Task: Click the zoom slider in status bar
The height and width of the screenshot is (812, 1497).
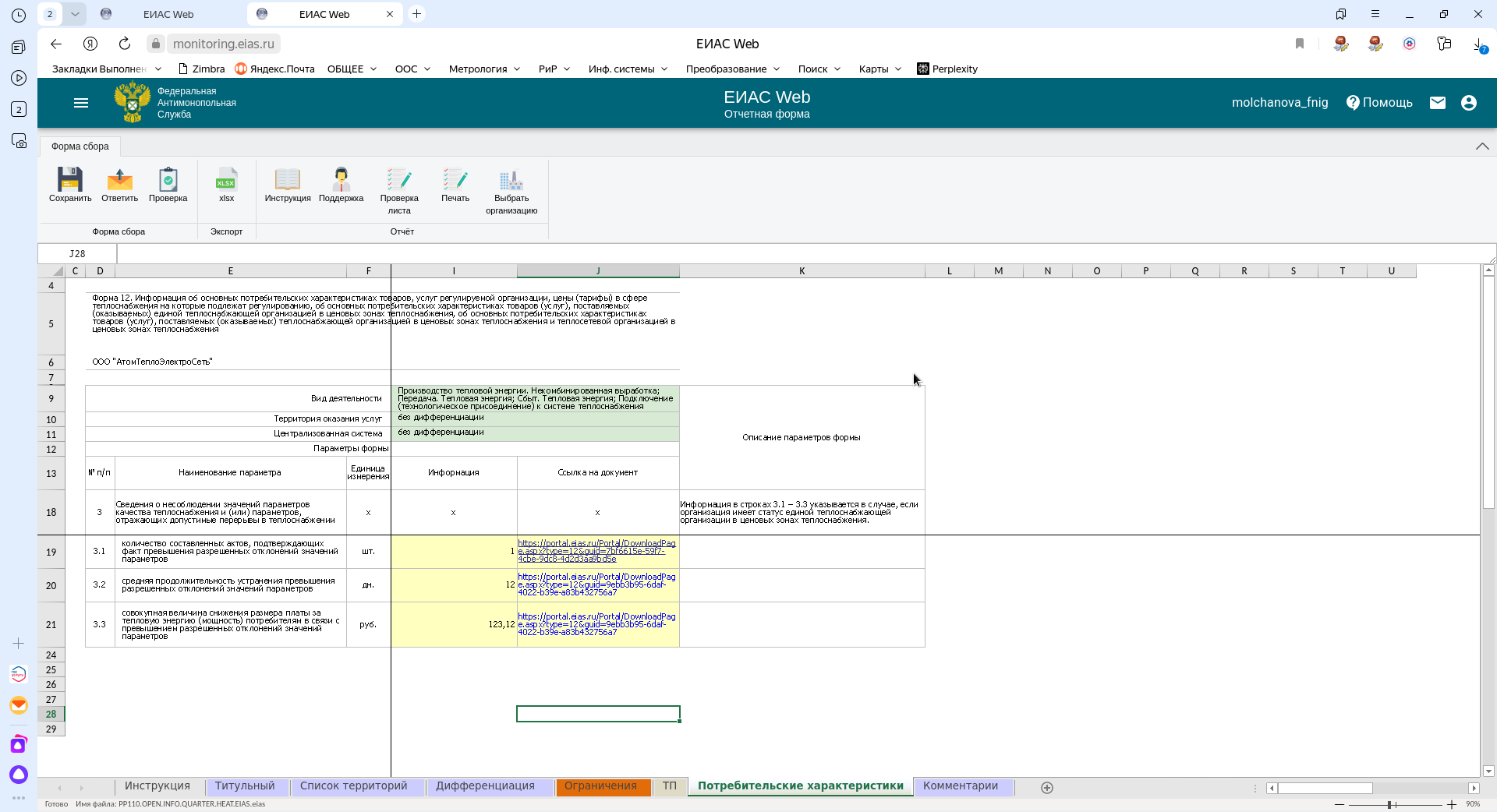Action: click(x=1390, y=804)
